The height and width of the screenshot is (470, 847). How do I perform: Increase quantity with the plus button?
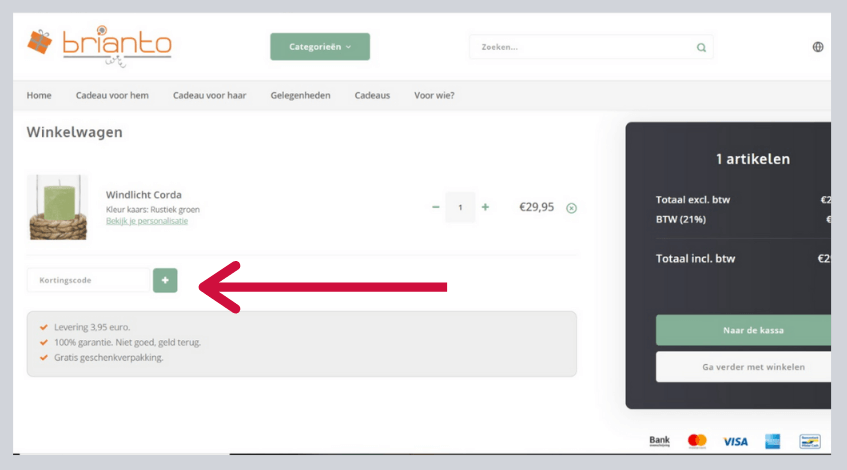[x=485, y=207]
